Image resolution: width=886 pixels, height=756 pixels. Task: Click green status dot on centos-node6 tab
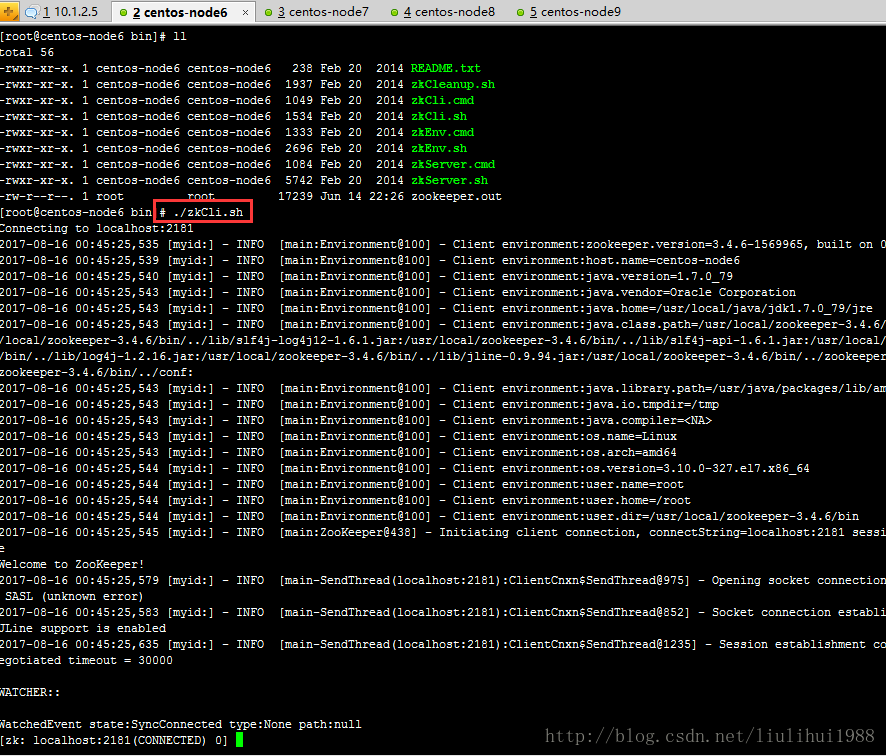click(123, 12)
